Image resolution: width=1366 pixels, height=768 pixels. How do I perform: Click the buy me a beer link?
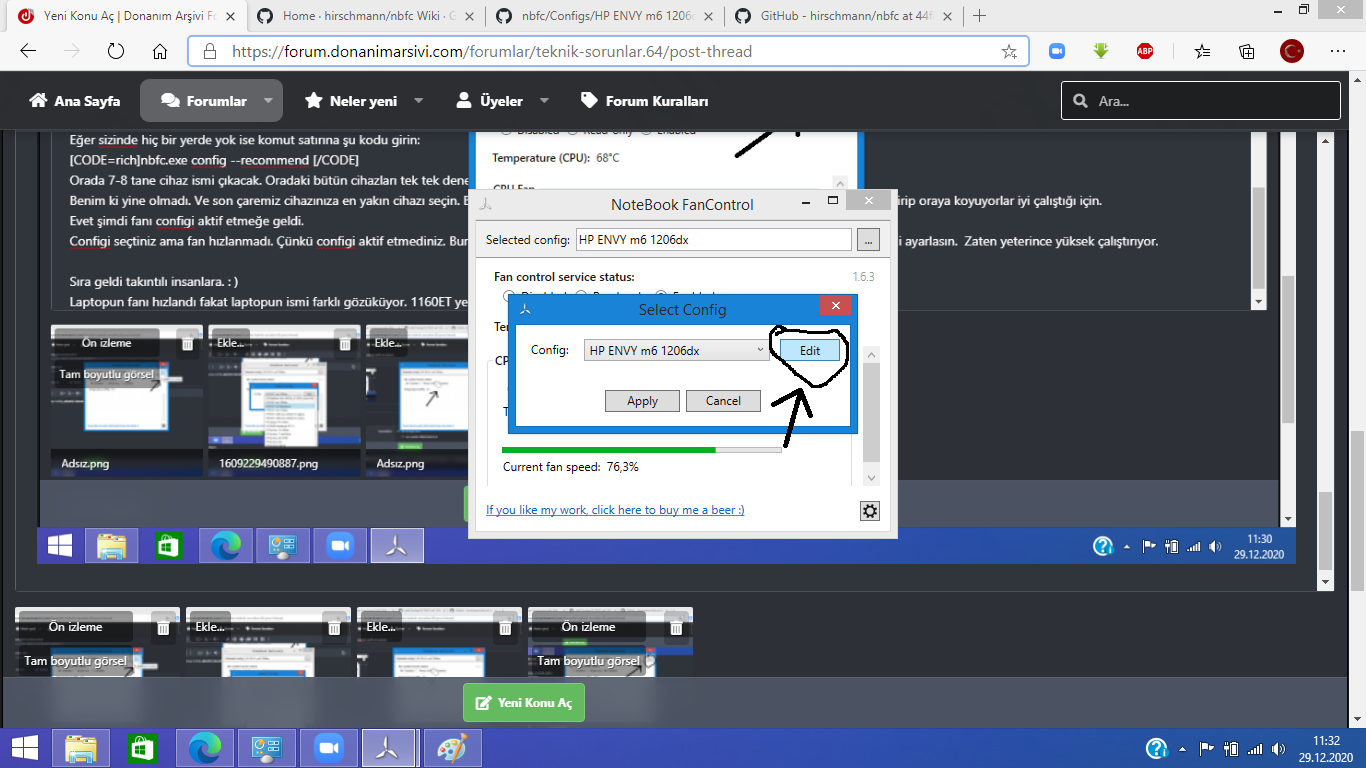(615, 510)
